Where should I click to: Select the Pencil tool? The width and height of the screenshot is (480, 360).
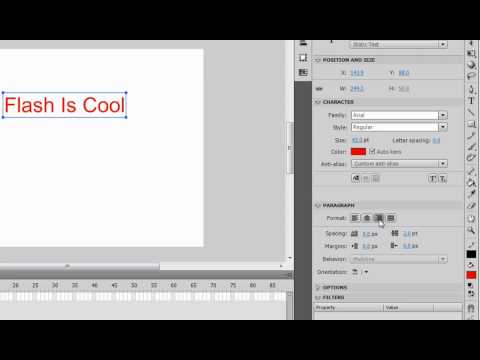[471, 135]
